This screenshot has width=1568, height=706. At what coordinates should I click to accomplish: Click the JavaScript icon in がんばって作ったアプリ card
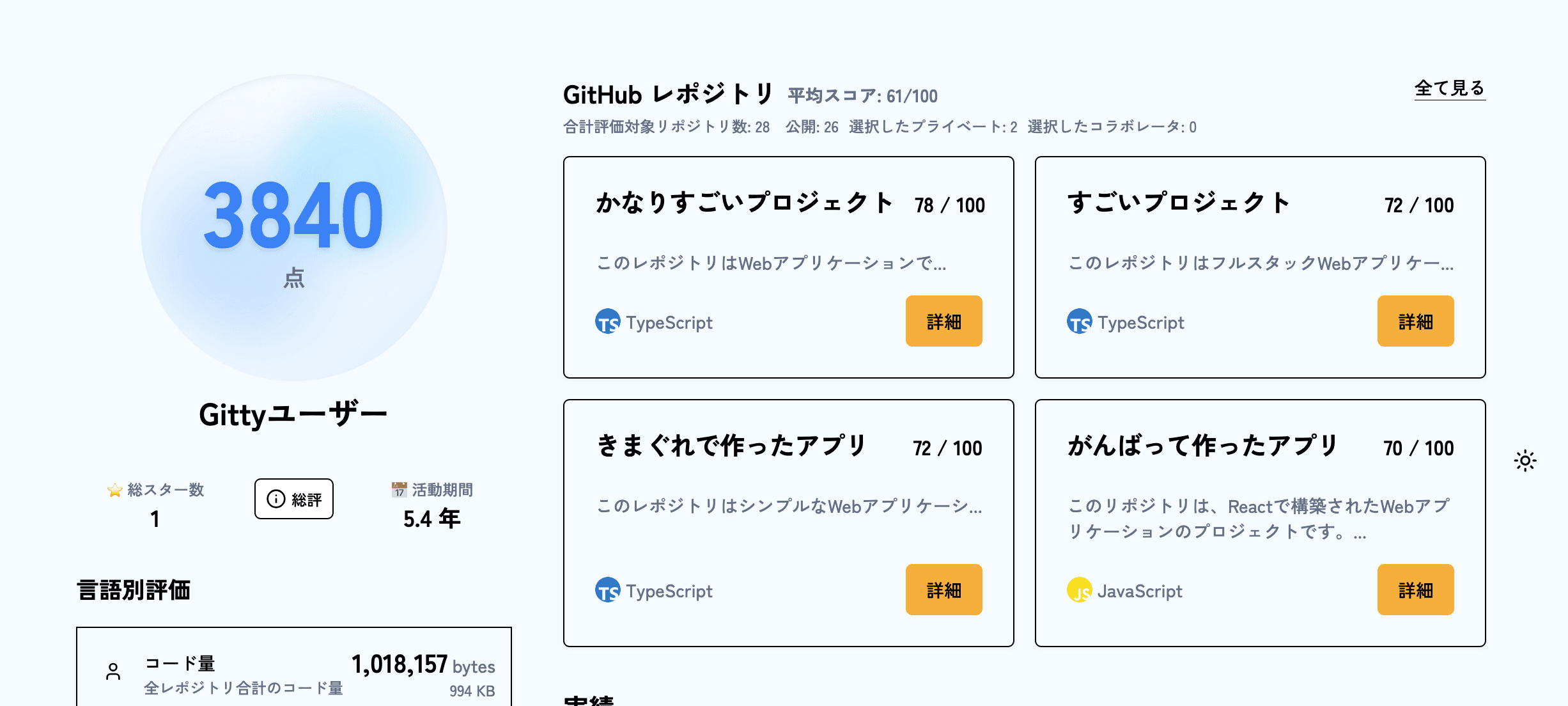1079,590
